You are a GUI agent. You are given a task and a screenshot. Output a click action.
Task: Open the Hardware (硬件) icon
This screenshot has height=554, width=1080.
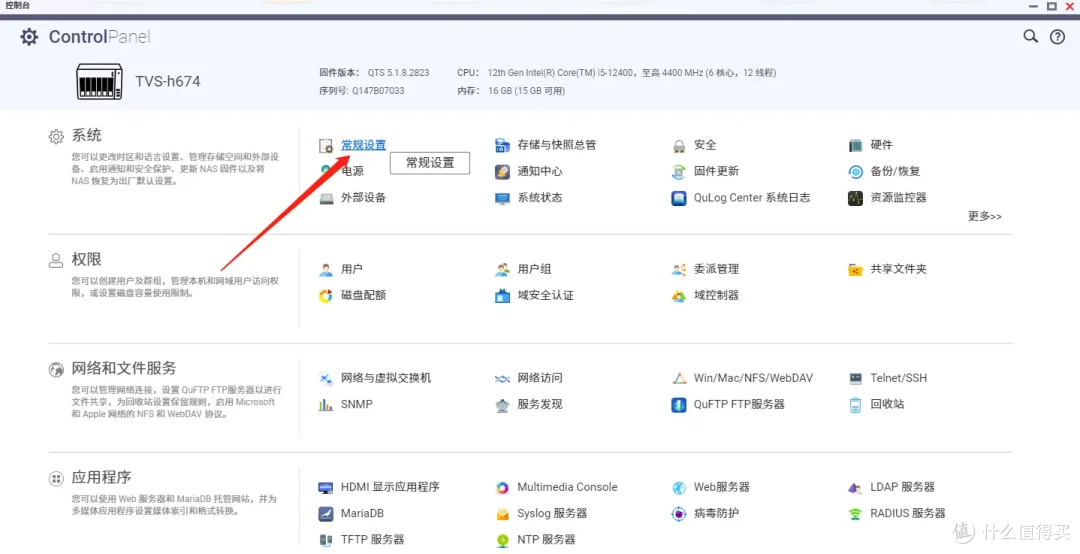(x=855, y=145)
